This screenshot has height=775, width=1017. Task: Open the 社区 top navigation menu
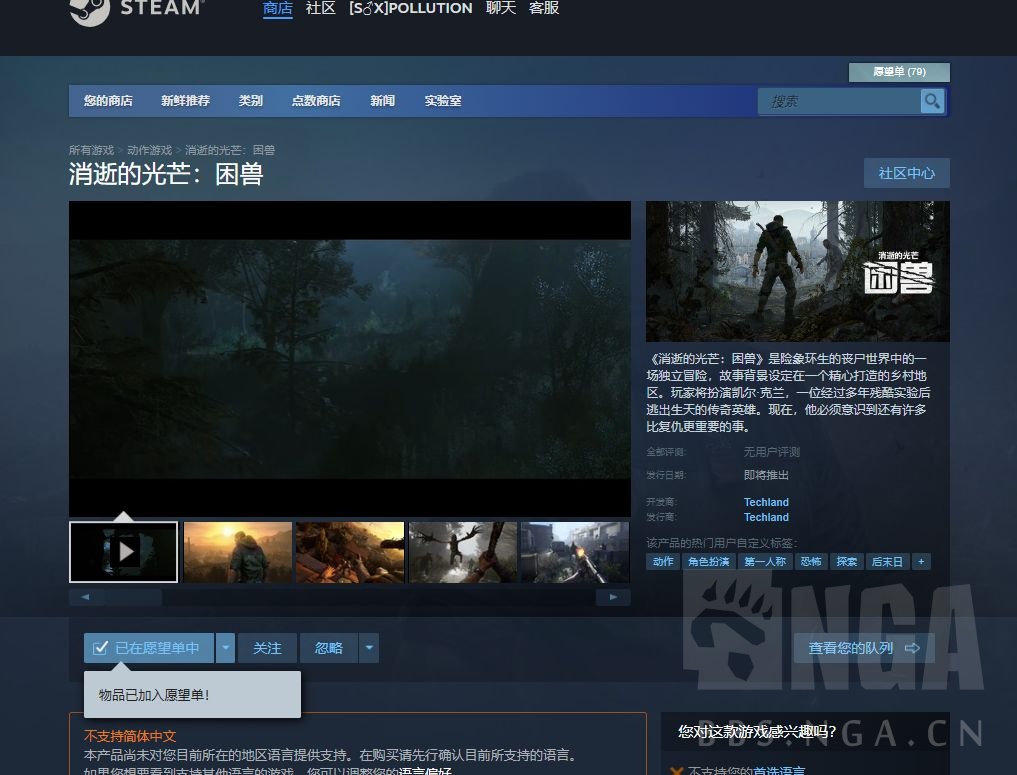320,8
